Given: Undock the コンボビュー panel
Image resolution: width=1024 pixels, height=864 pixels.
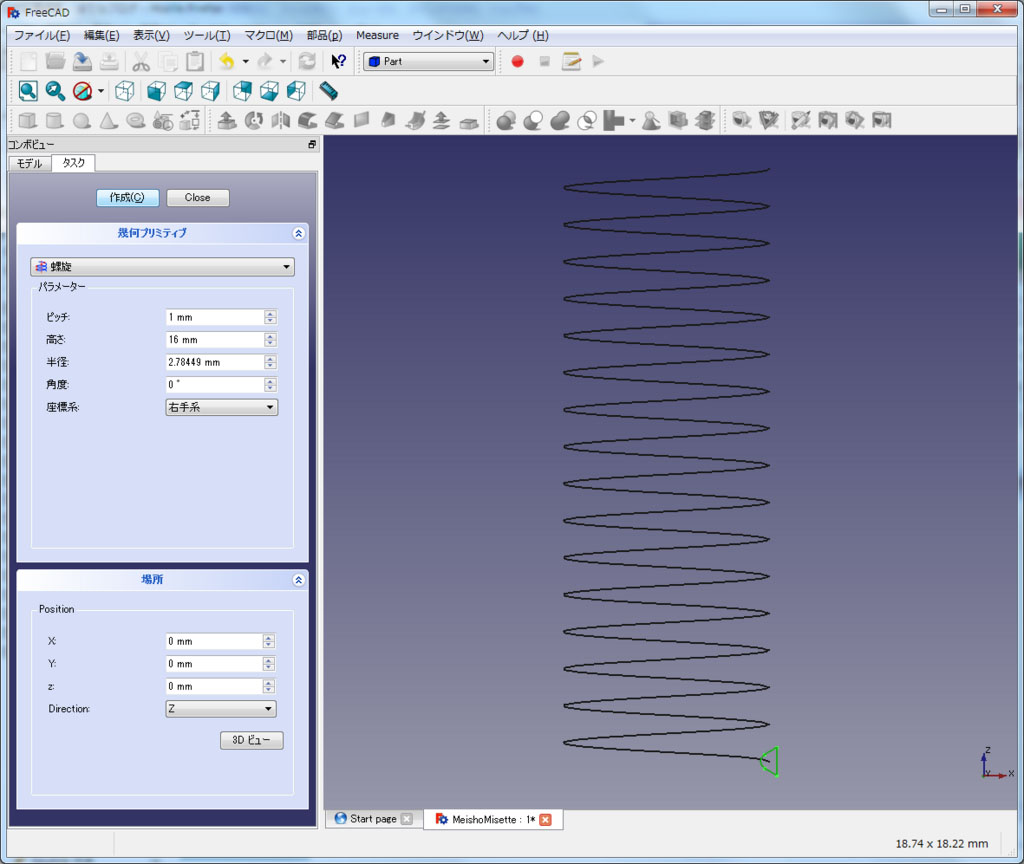Looking at the screenshot, I should 312,144.
